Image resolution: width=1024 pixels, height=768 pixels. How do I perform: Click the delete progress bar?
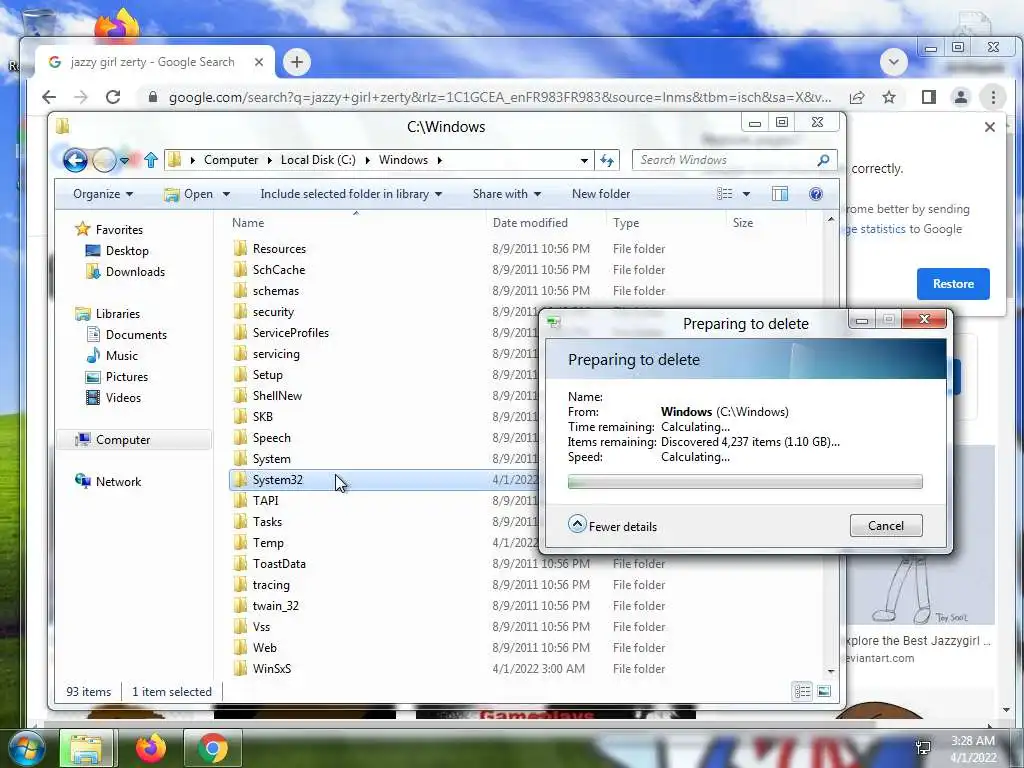click(745, 482)
